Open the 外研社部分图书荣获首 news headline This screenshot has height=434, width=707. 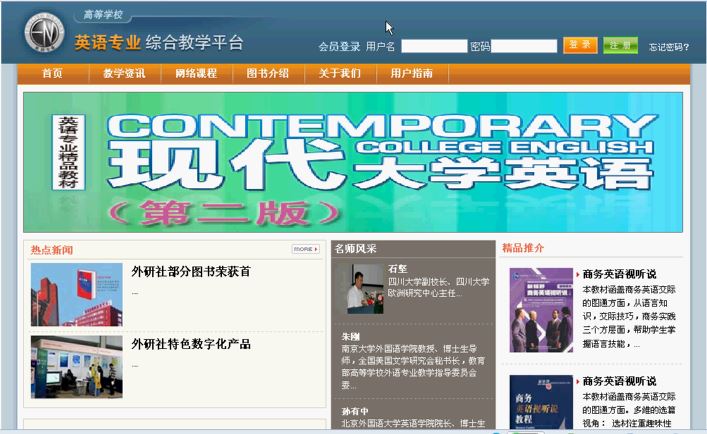pyautogui.click(x=191, y=271)
